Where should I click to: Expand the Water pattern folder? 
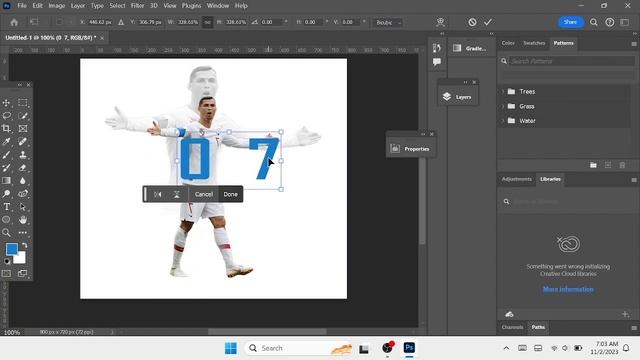coord(503,121)
